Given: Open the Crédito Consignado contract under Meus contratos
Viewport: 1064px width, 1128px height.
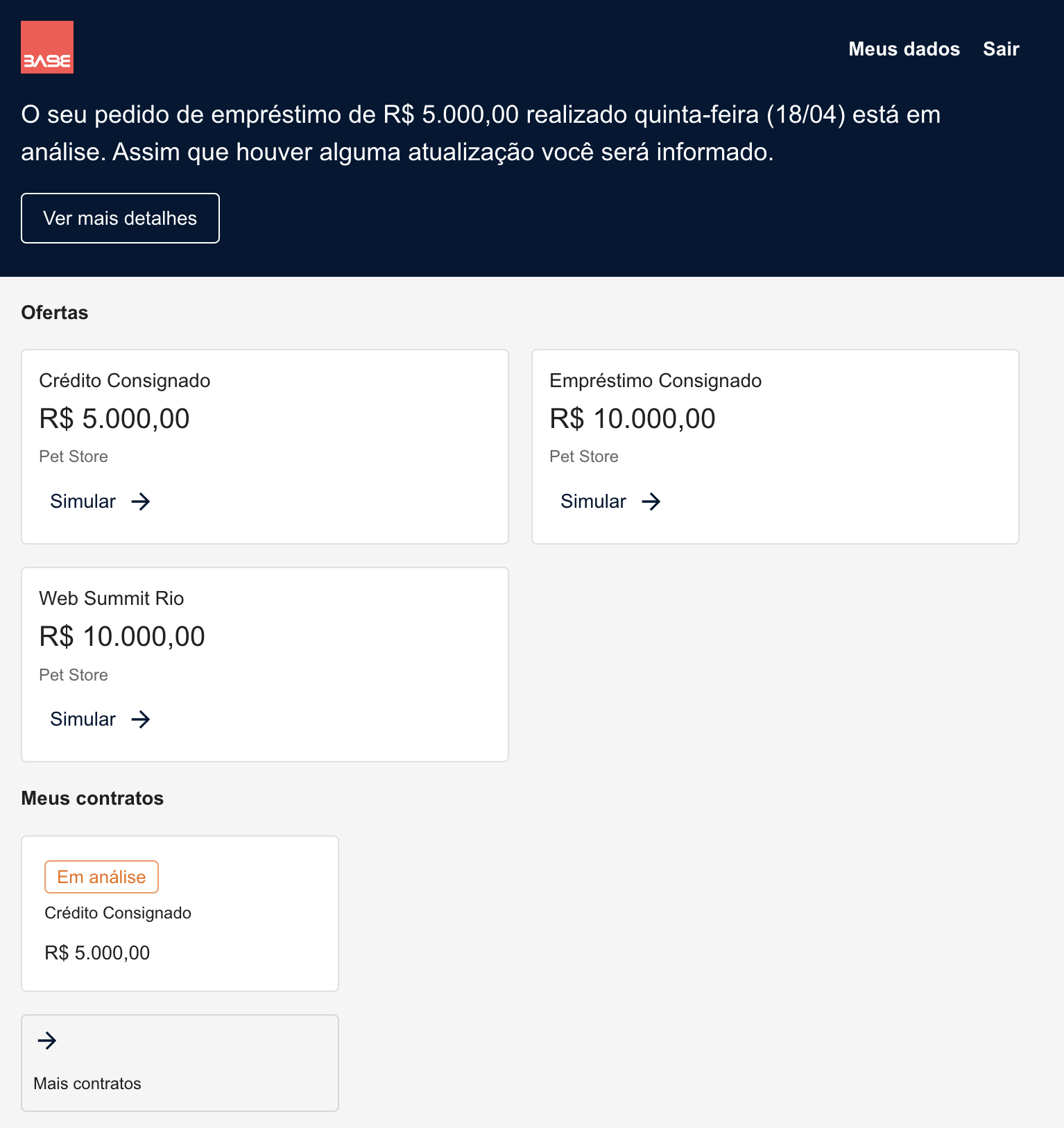Looking at the screenshot, I should pos(118,913).
